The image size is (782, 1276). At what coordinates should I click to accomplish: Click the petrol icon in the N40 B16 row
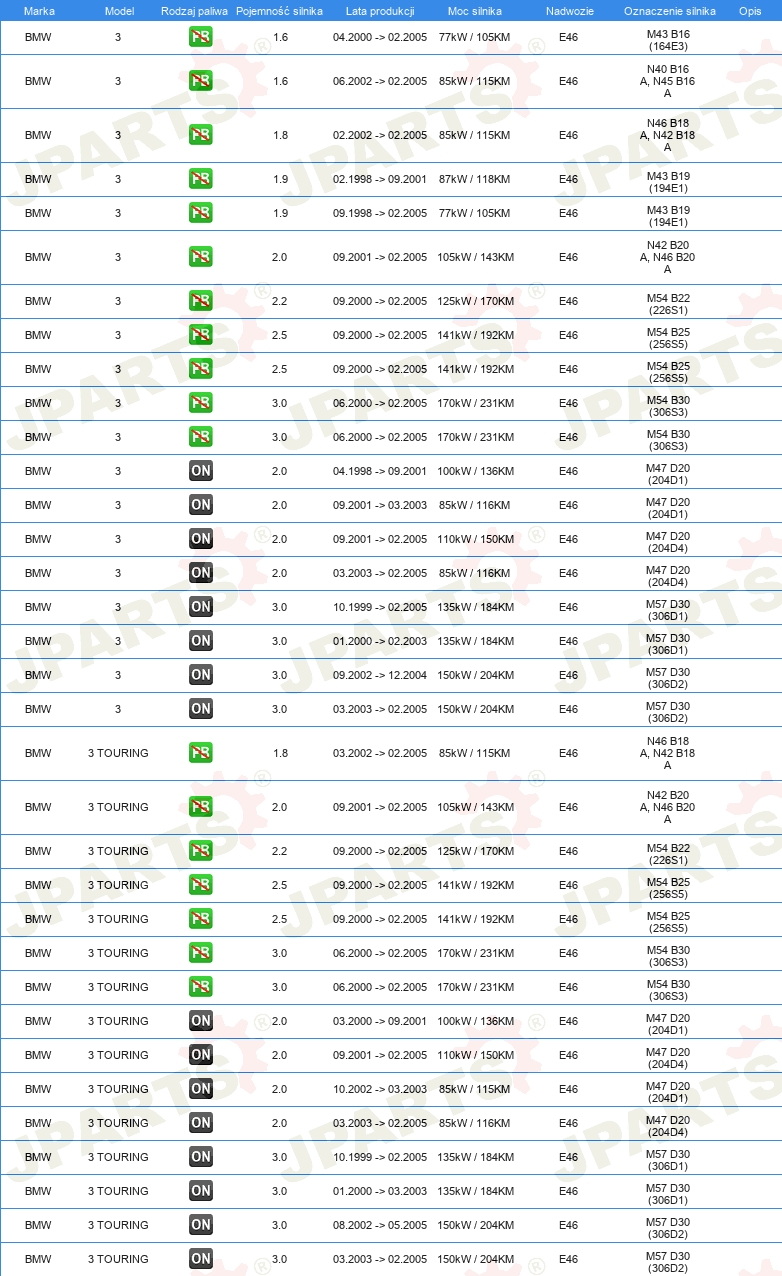click(201, 81)
